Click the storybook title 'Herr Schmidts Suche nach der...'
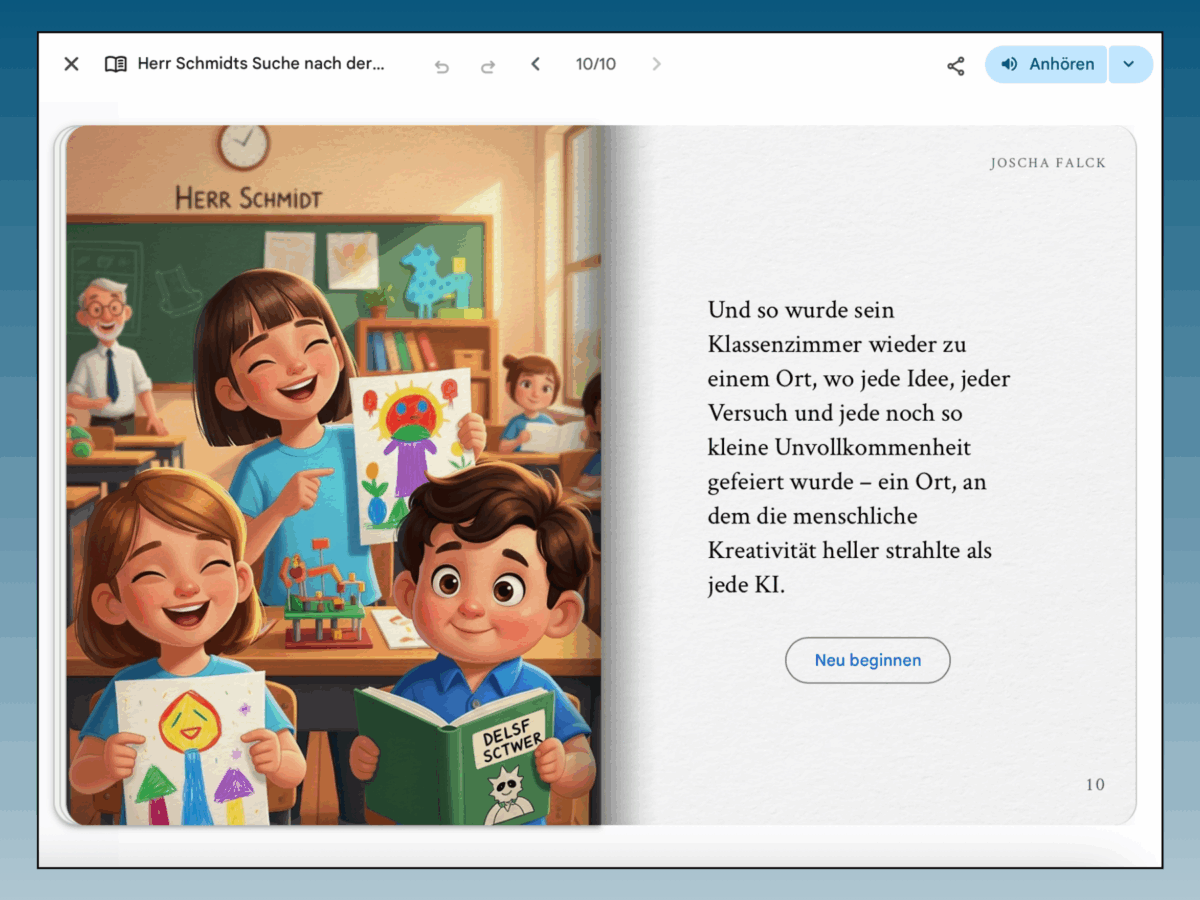1200x900 pixels. 261,64
